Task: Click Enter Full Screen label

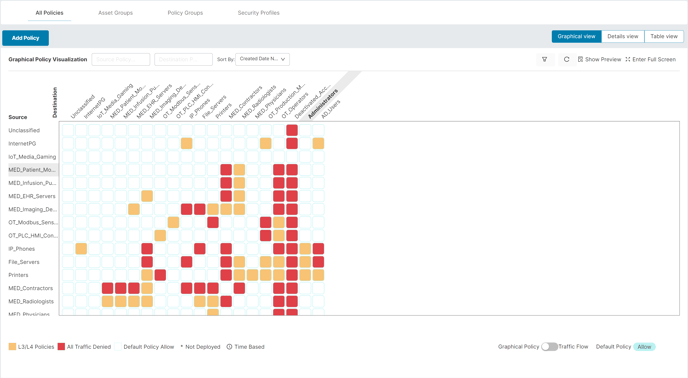Action: [654, 59]
